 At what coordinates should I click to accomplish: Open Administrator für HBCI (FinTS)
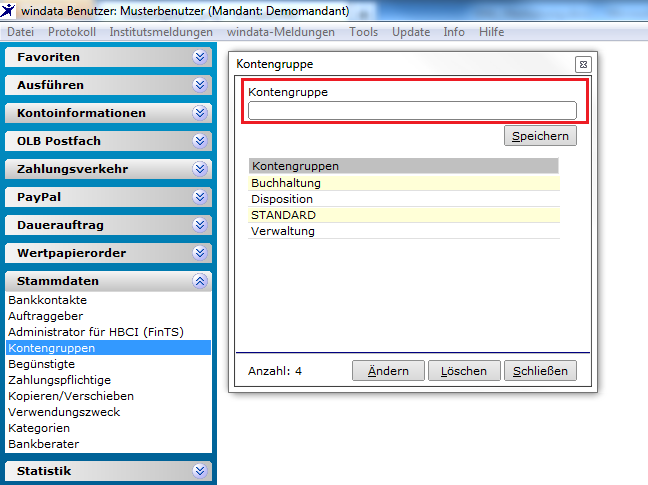[x=108, y=332]
